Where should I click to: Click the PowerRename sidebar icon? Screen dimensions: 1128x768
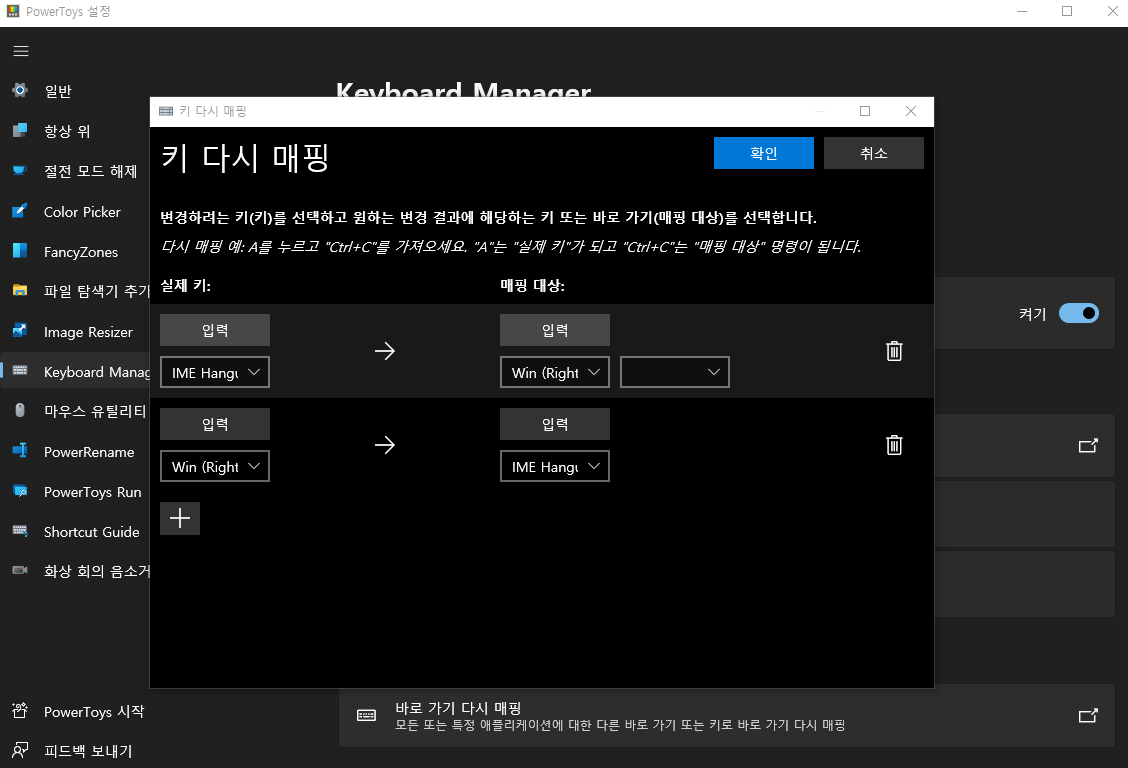coord(20,451)
